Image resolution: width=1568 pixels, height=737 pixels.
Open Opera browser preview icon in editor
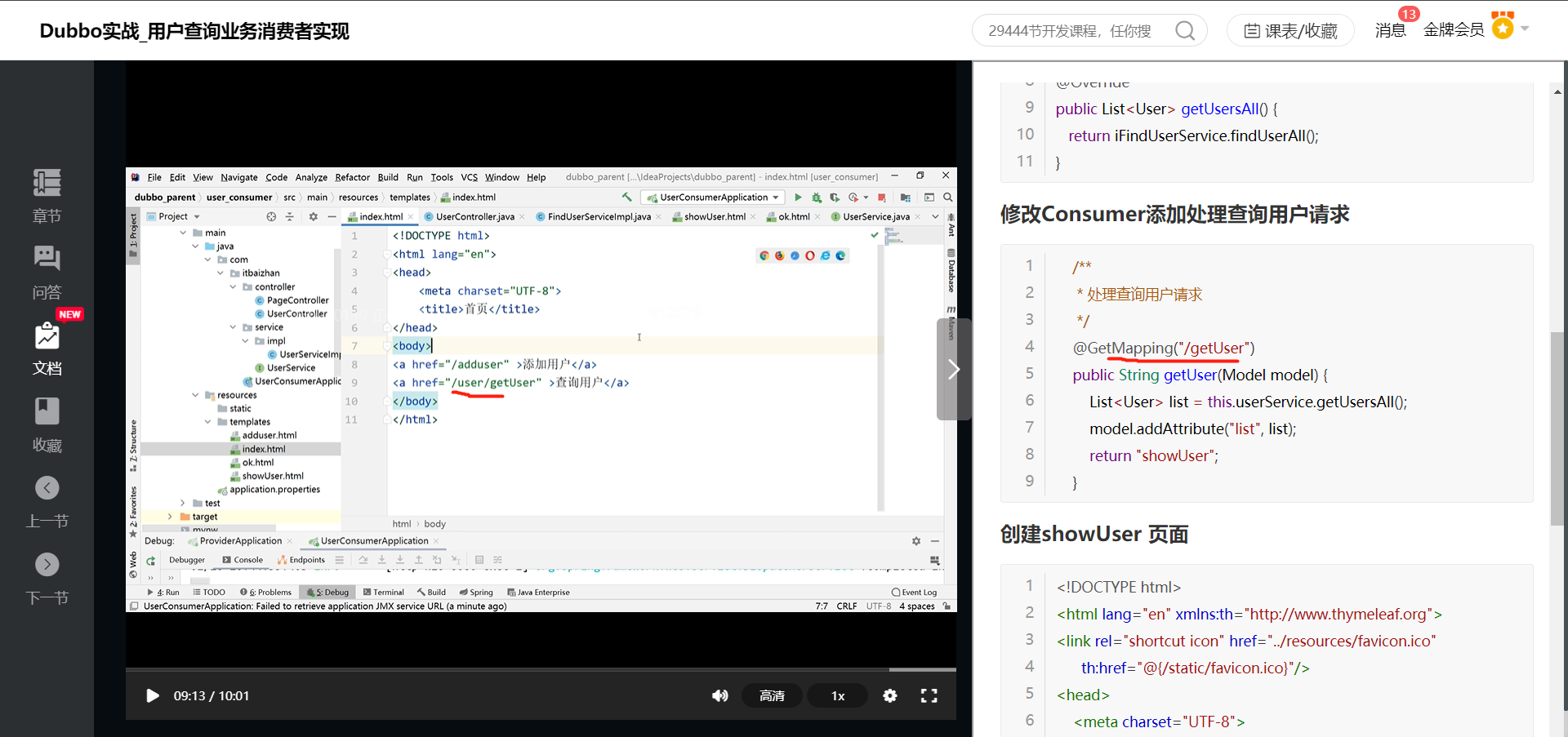pyautogui.click(x=810, y=255)
